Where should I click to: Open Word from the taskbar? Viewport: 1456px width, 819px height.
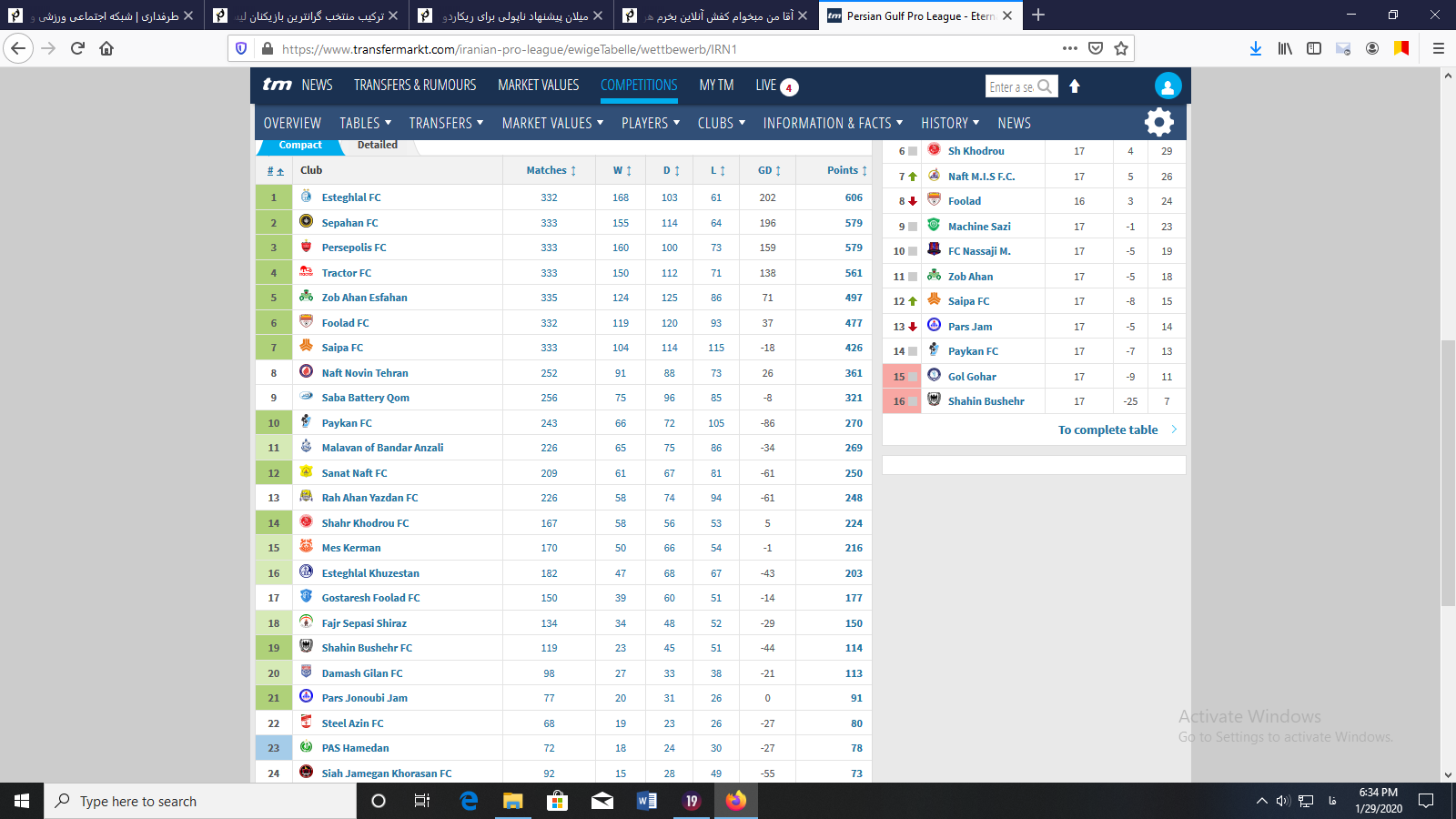pyautogui.click(x=647, y=801)
